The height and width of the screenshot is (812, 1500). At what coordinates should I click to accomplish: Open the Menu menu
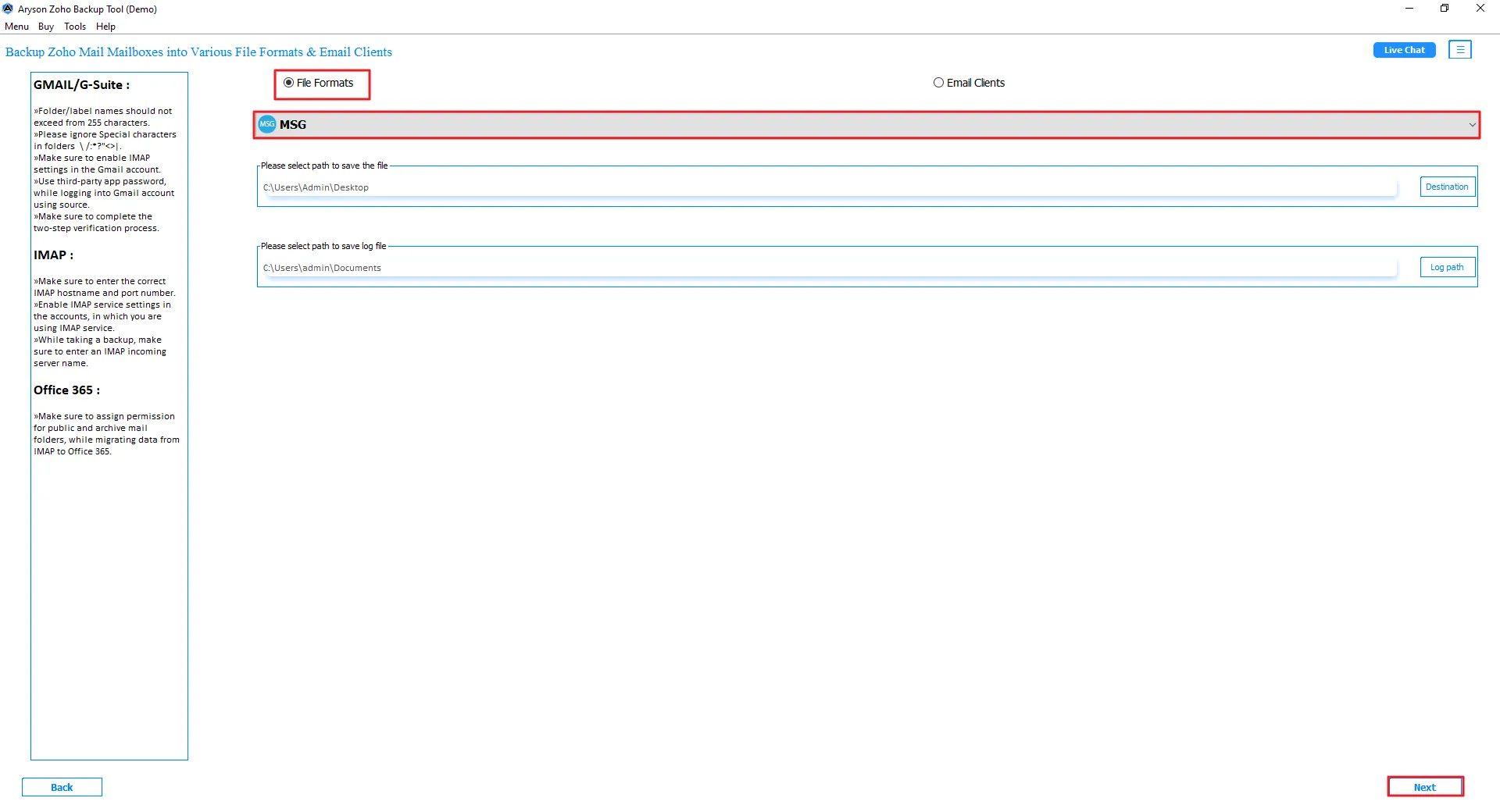click(x=16, y=27)
